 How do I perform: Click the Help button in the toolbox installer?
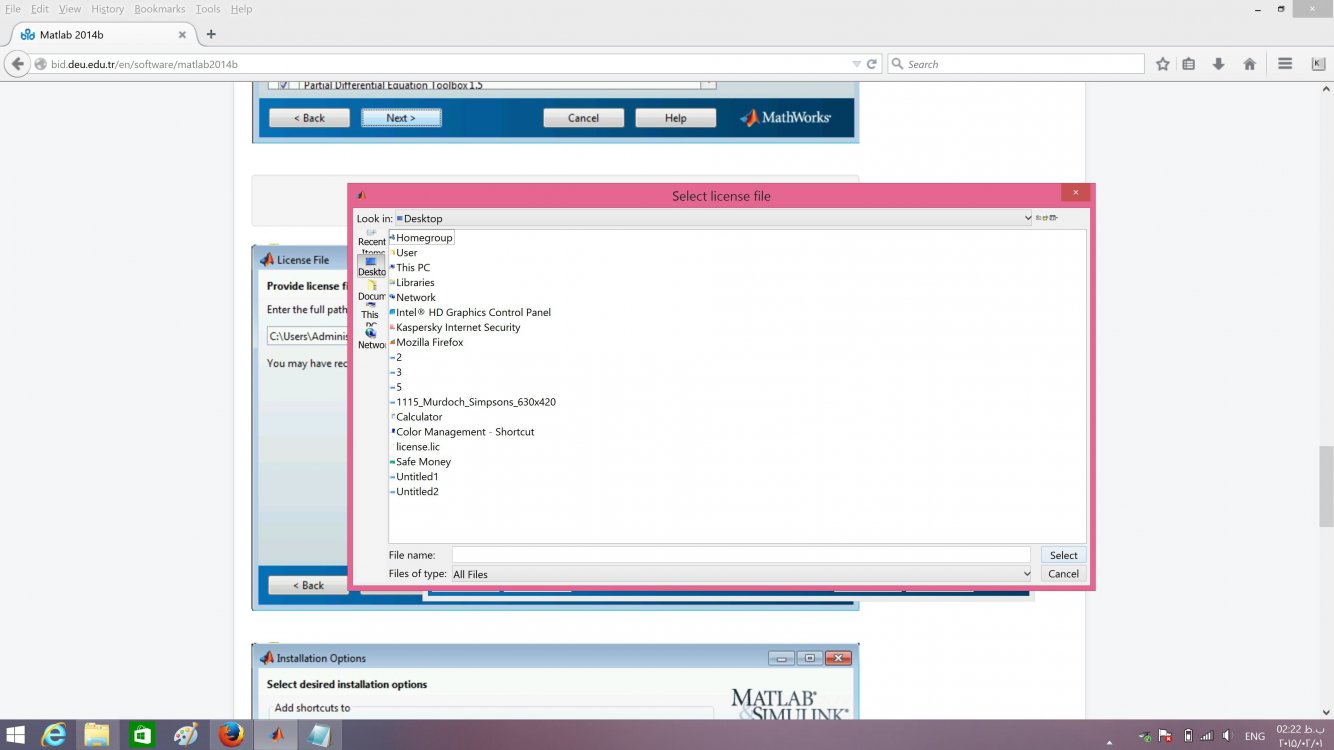[676, 118]
